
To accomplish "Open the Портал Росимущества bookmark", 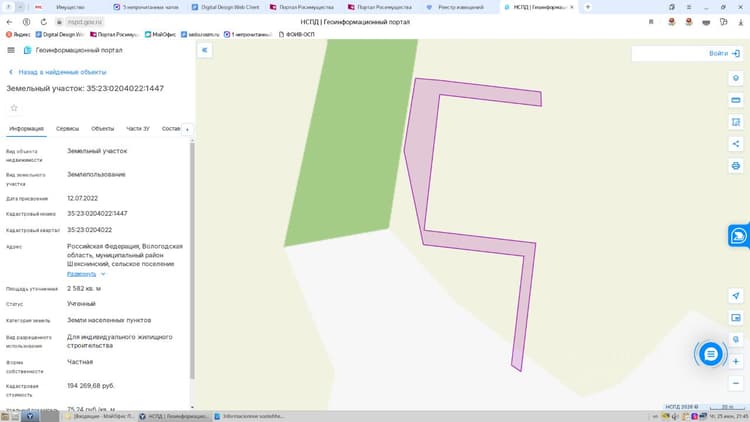I will tap(114, 34).
